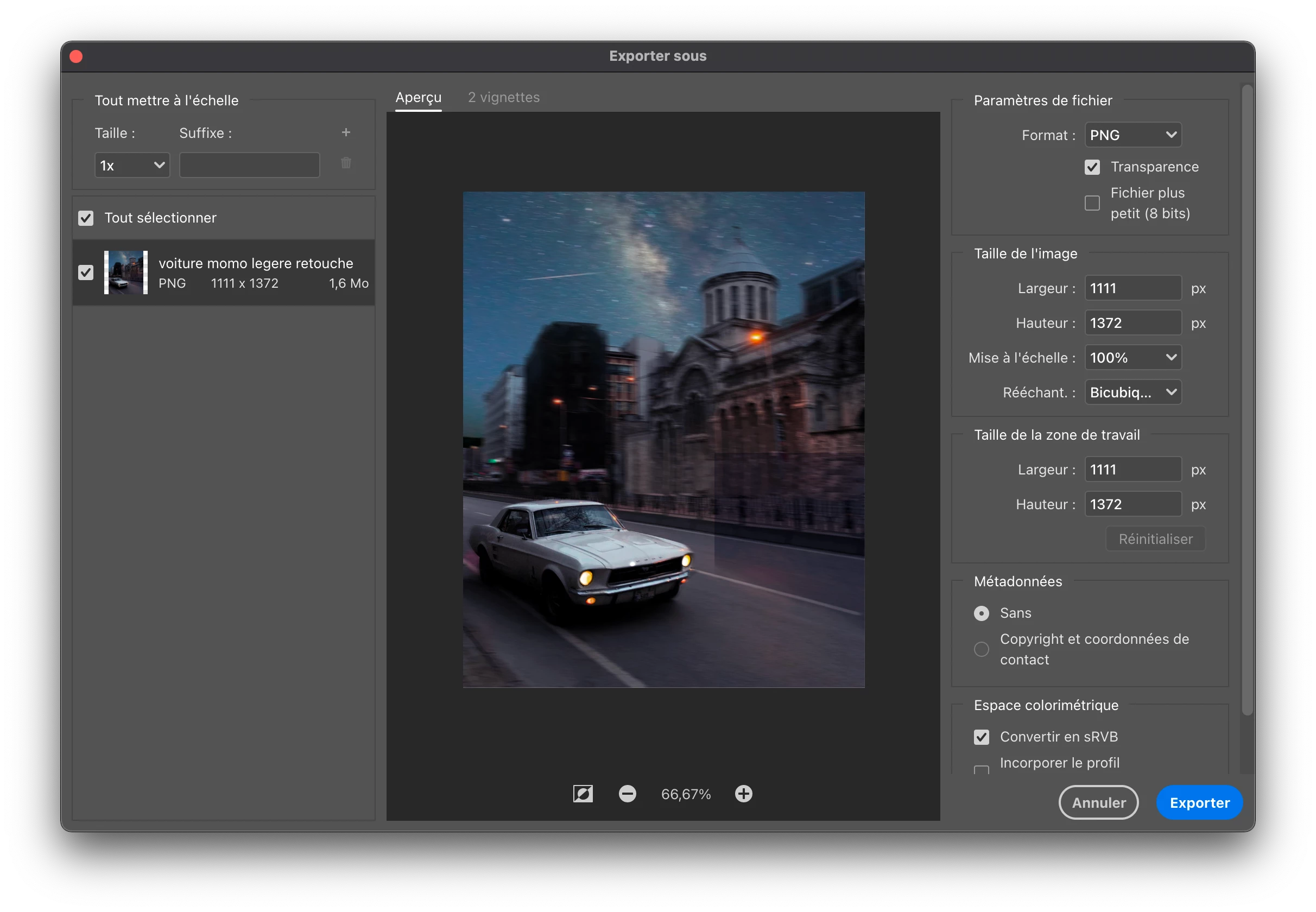Click the Exporter button

pos(1199,802)
